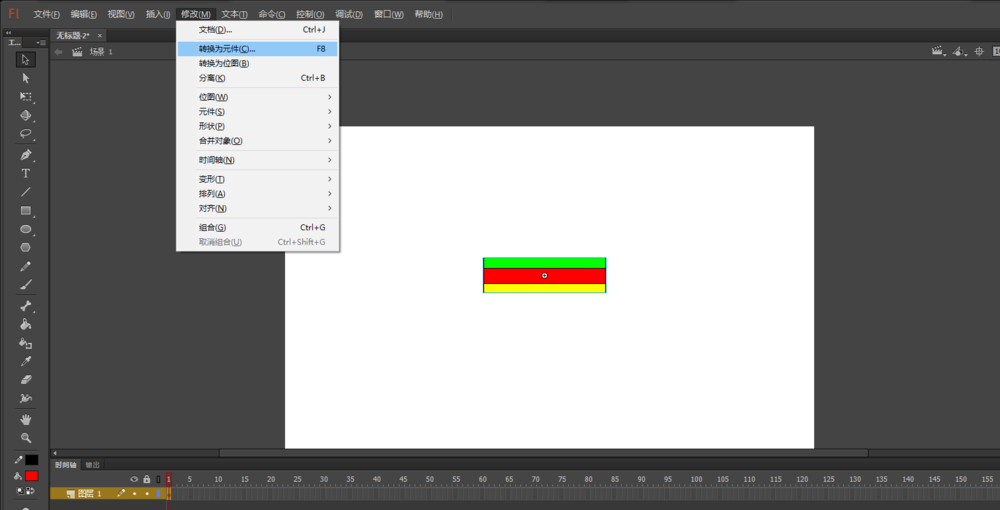Toggle show all layers as outlines icon
This screenshot has width=1000, height=510.
pos(158,479)
